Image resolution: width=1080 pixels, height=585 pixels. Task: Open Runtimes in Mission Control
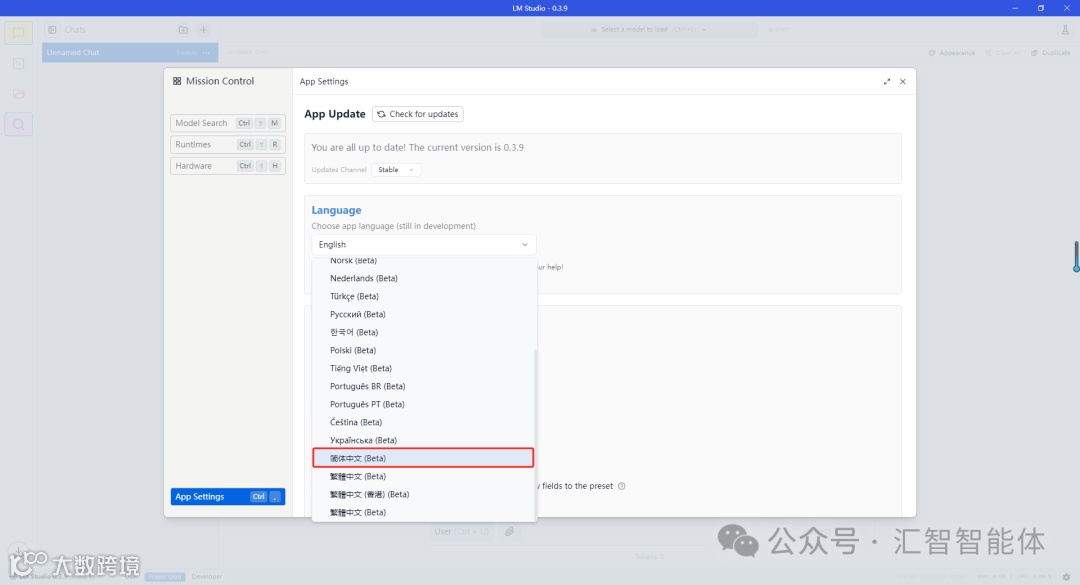point(228,145)
